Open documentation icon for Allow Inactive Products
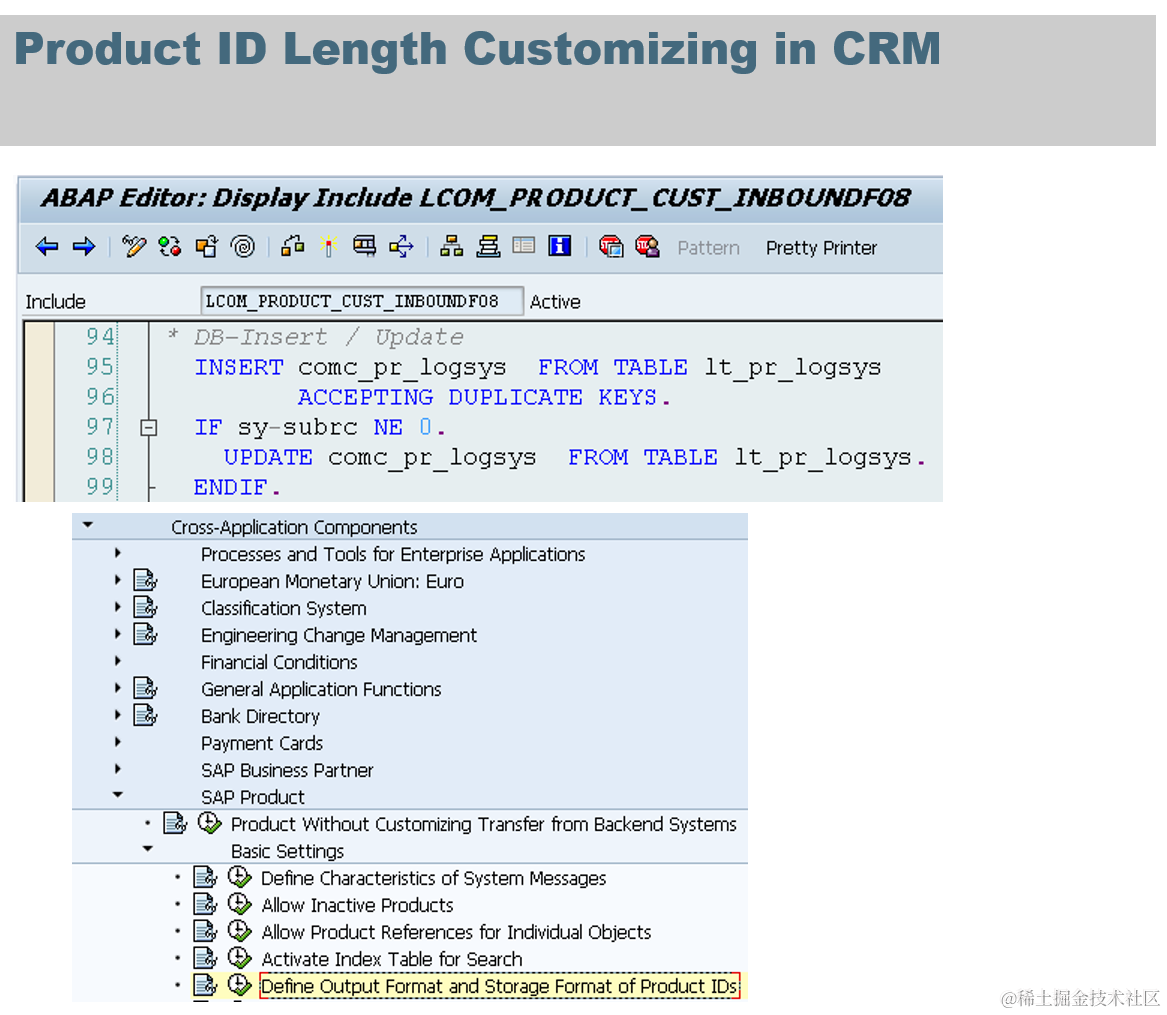The image size is (1167, 1015). click(x=205, y=904)
